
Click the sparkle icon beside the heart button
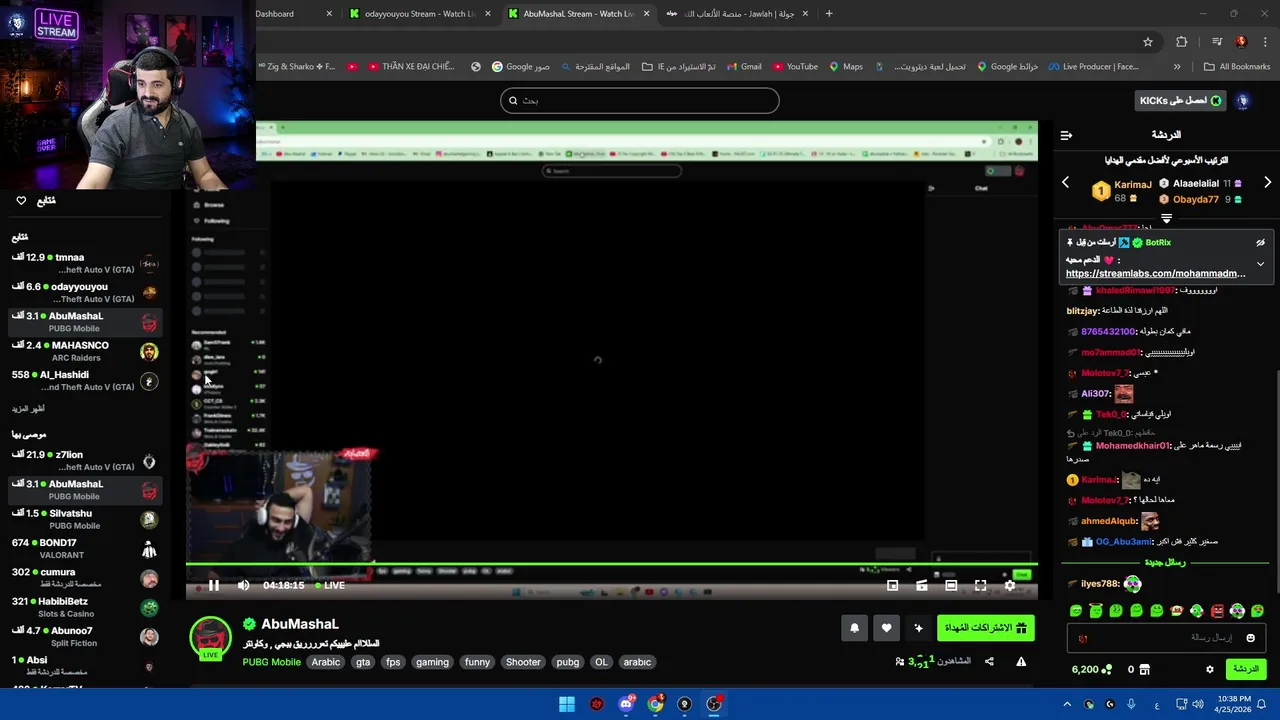(918, 628)
